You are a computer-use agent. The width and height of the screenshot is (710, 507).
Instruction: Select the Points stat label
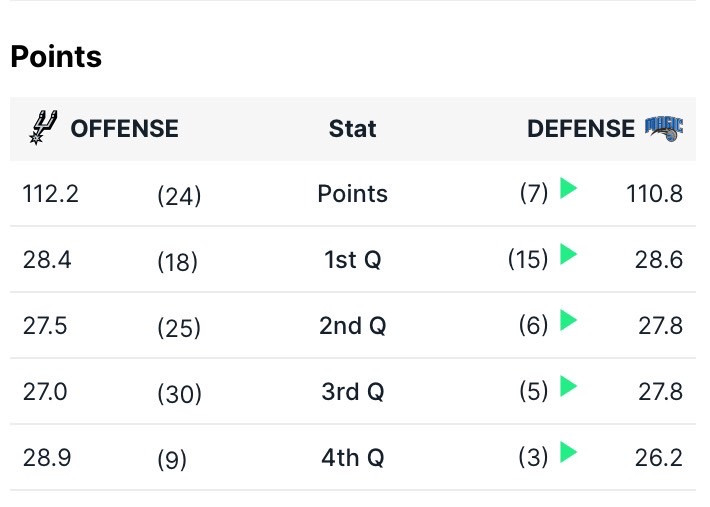(x=352, y=194)
